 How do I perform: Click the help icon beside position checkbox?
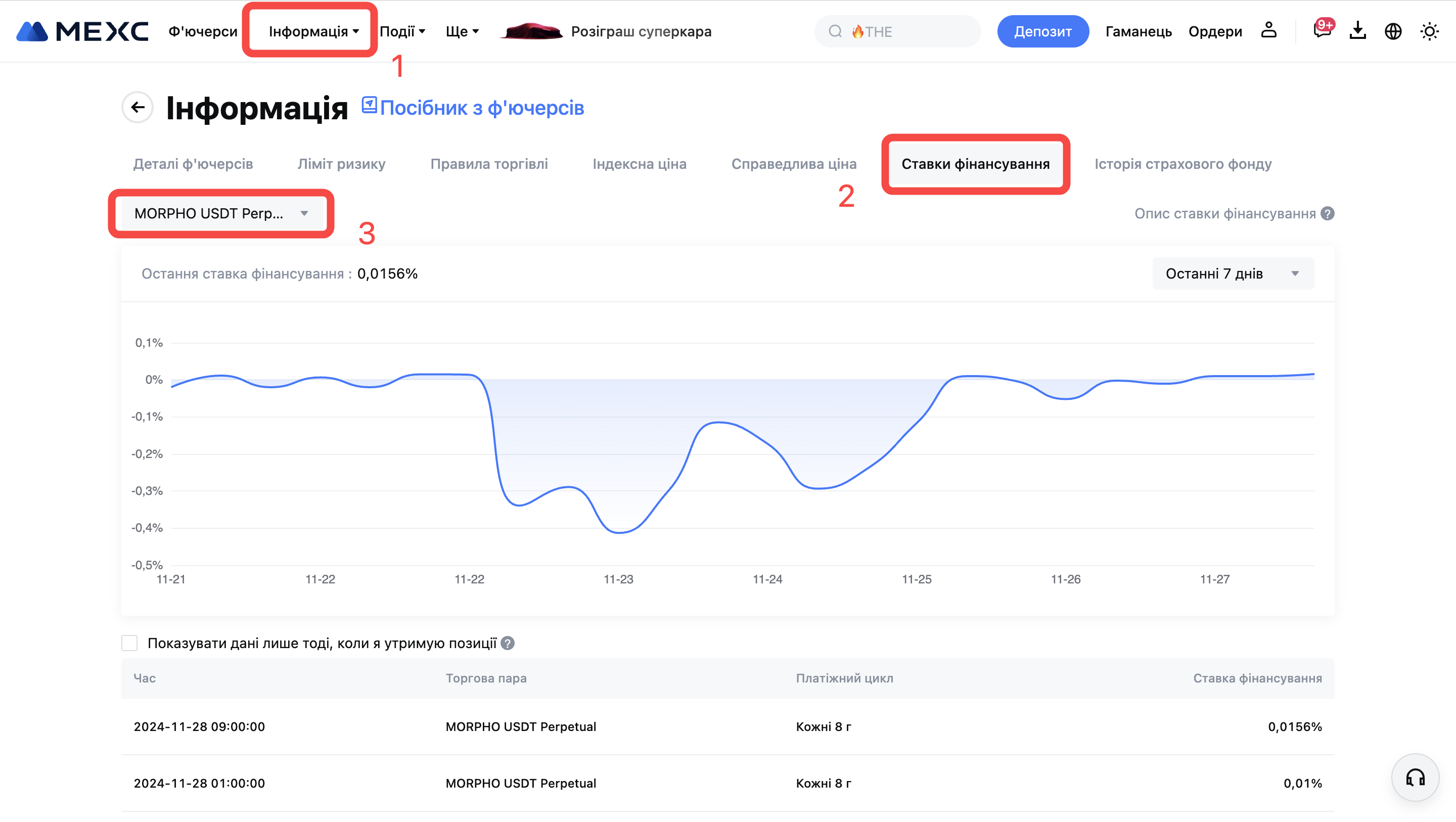tap(508, 644)
